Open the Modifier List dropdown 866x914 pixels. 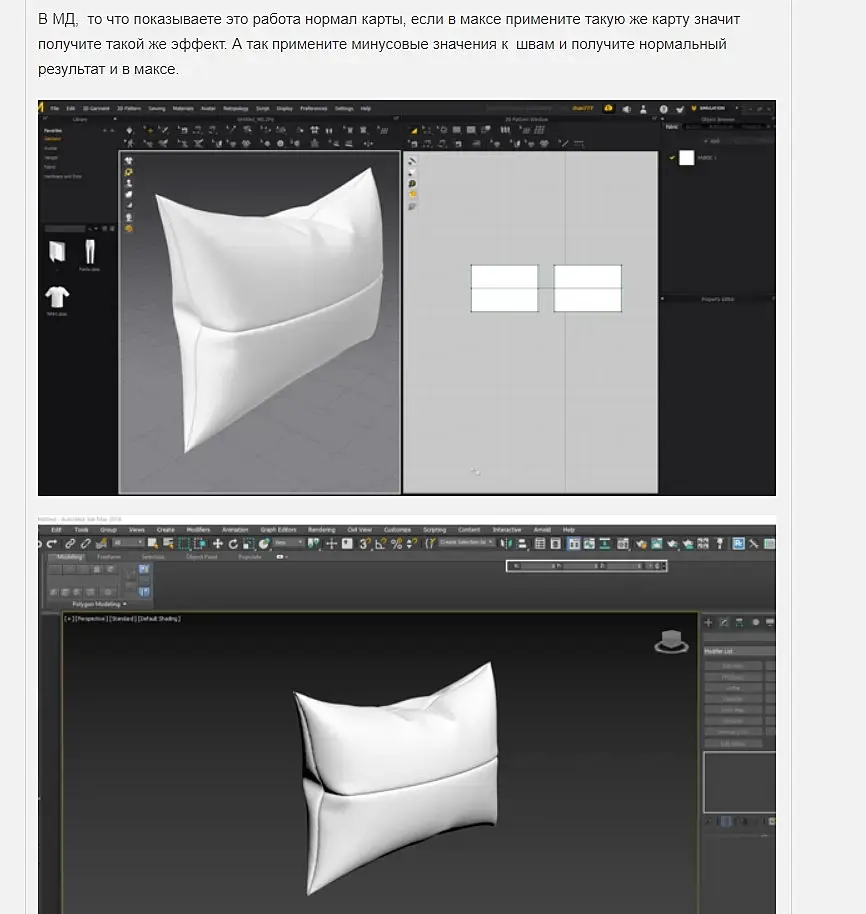(x=740, y=651)
